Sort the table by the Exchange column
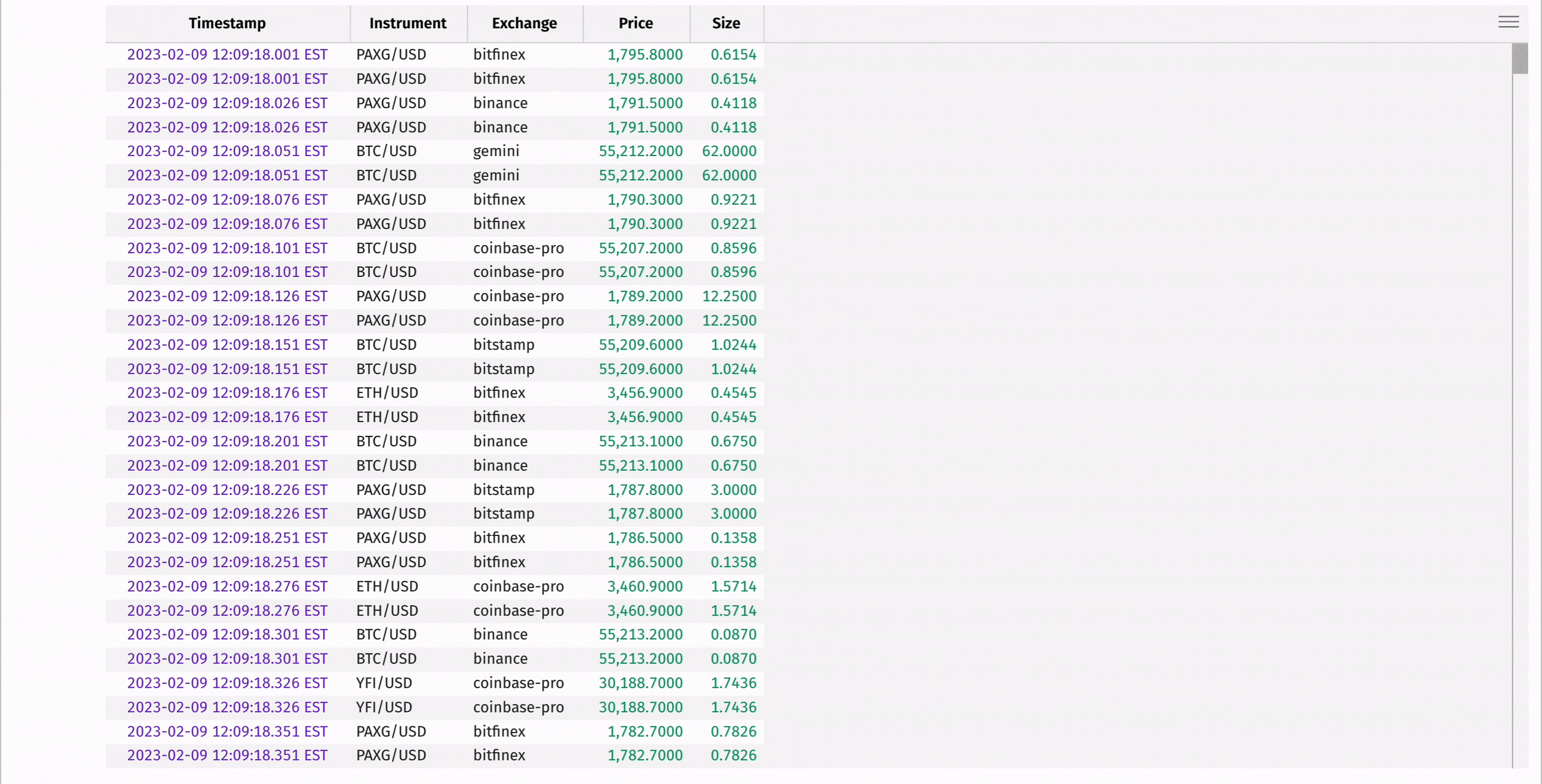The image size is (1542, 784). point(524,23)
